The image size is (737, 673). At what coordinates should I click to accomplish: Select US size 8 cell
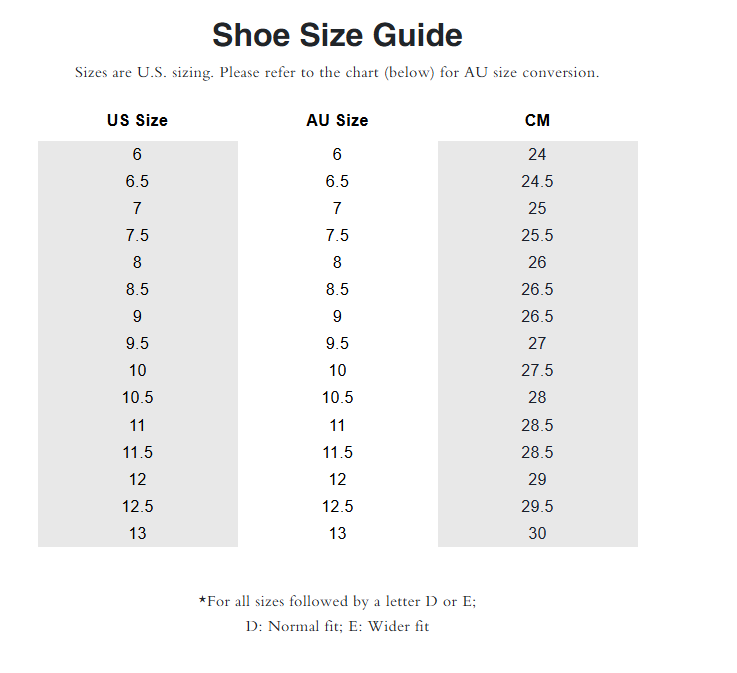click(x=137, y=262)
